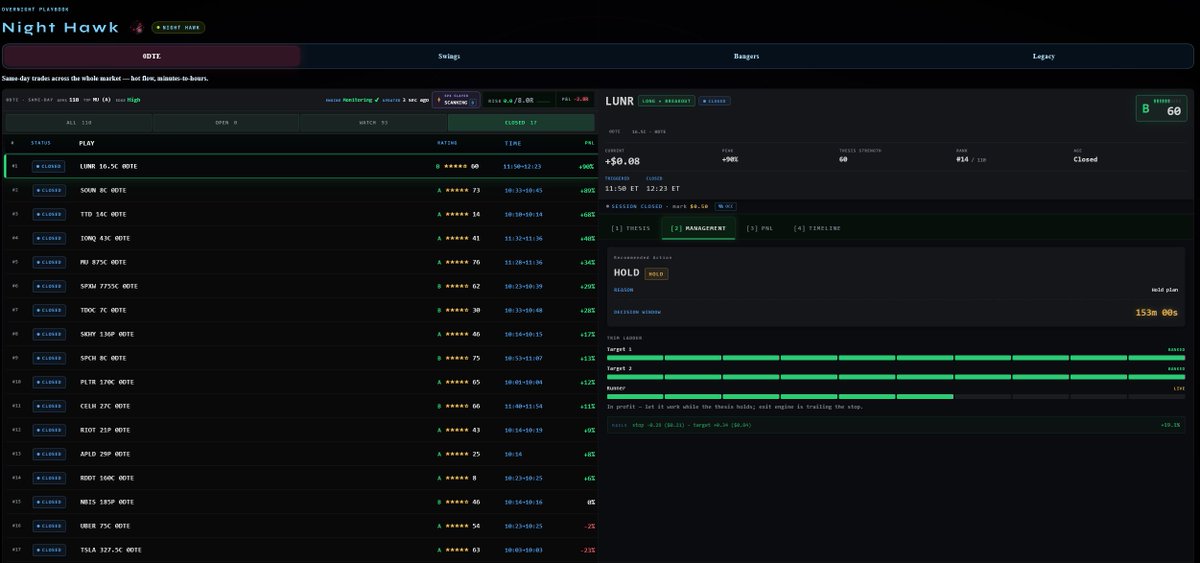Viewport: 1200px width, 563px height.
Task: Select the APLD 29P 0DTE play
Action: (x=300, y=454)
